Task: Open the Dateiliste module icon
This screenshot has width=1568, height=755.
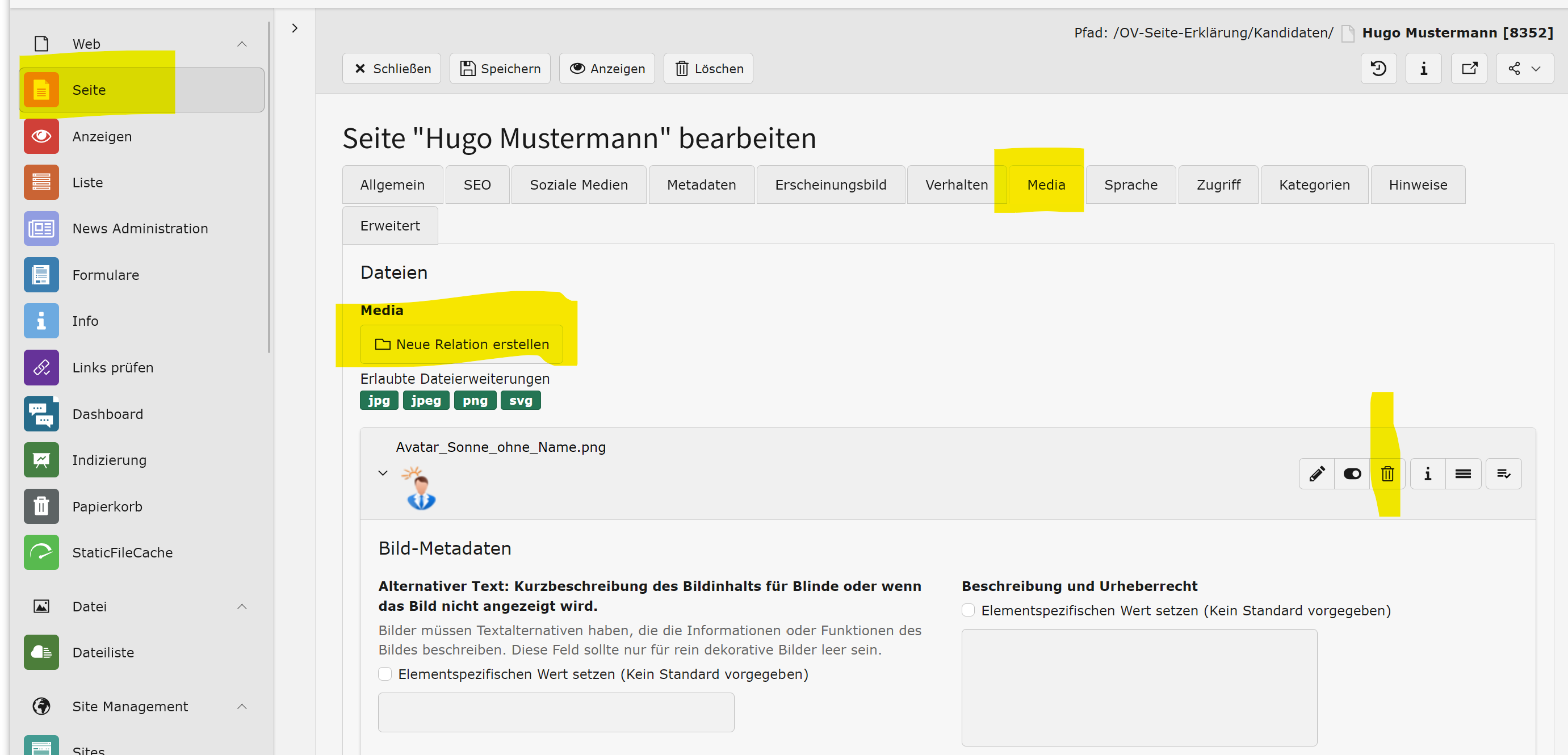Action: tap(41, 653)
